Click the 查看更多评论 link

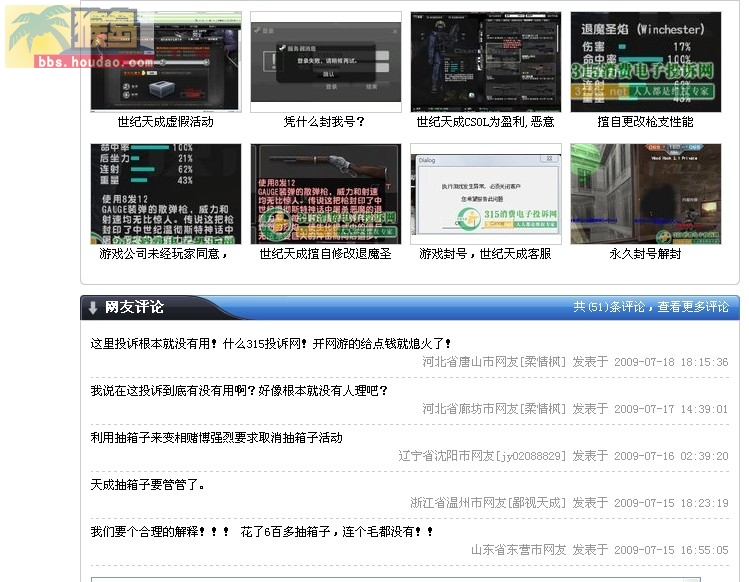pyautogui.click(x=693, y=307)
